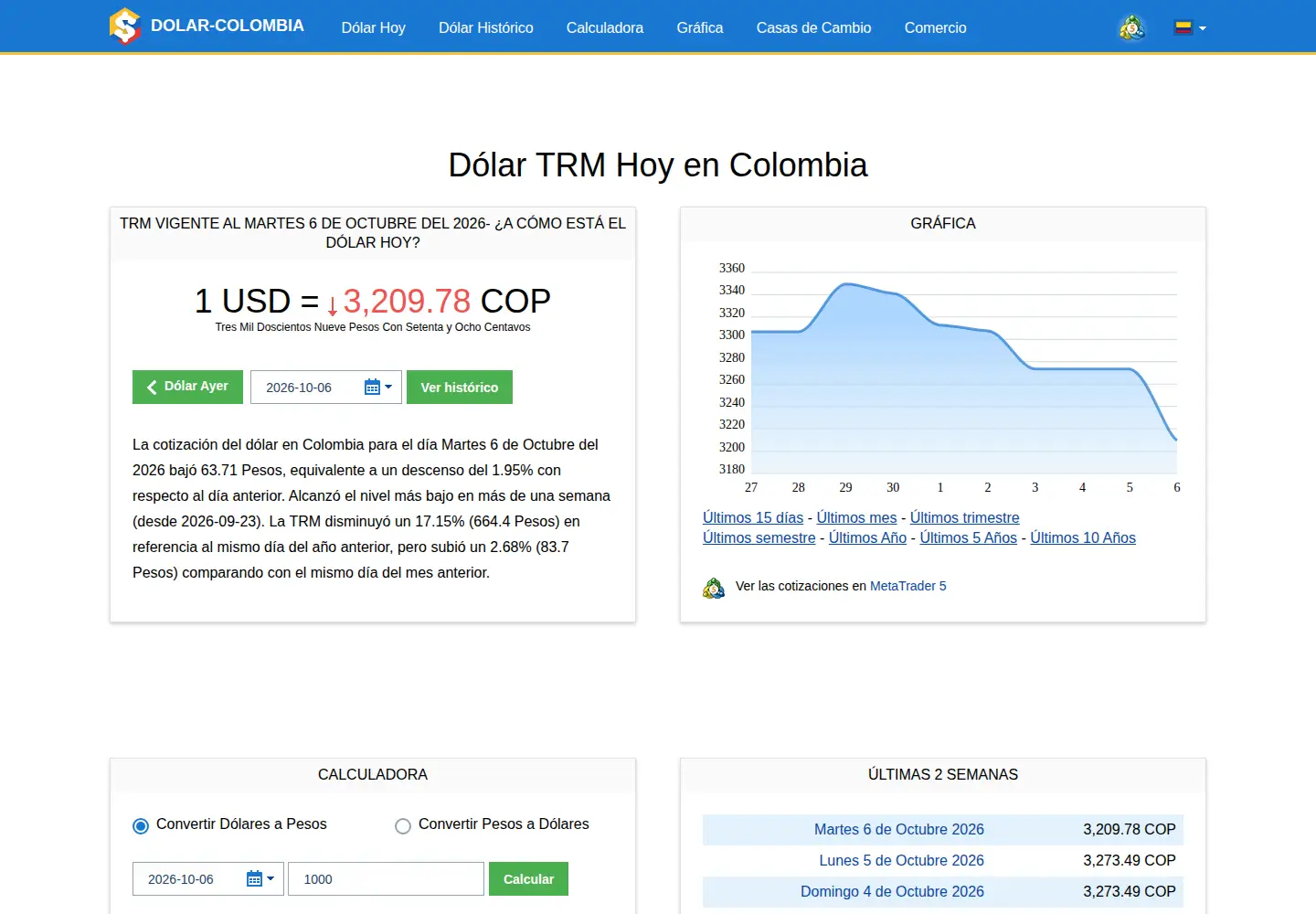This screenshot has height=914, width=1316.
Task: Open the Últimos mes link
Action: coord(856,517)
